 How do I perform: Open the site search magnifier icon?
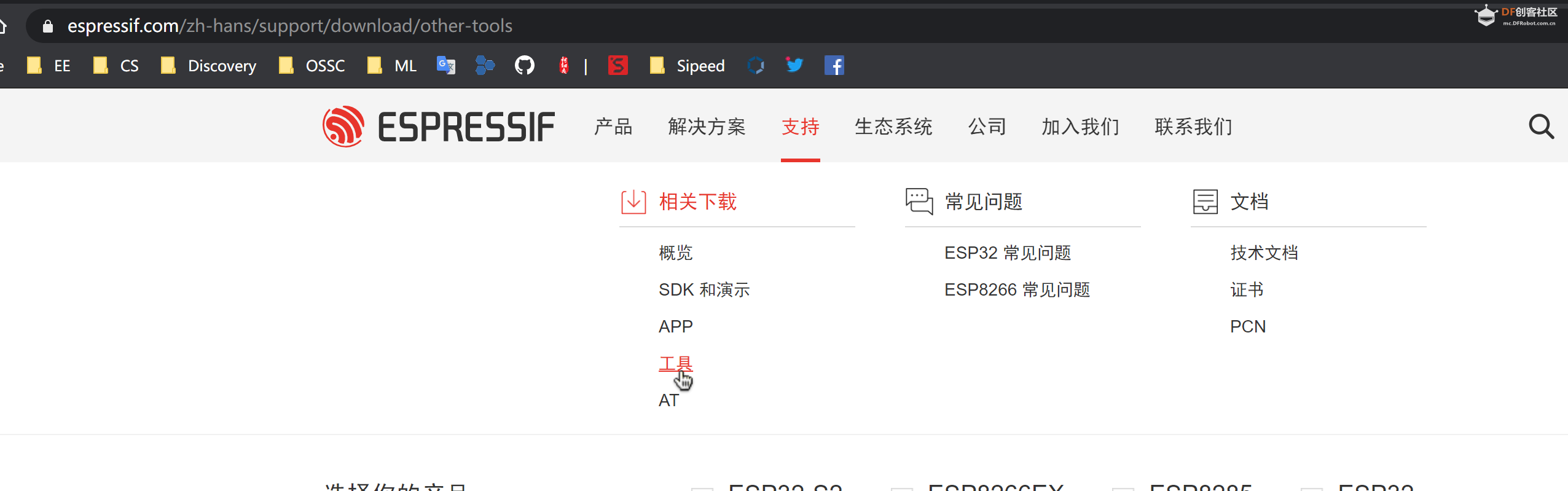tap(1541, 127)
